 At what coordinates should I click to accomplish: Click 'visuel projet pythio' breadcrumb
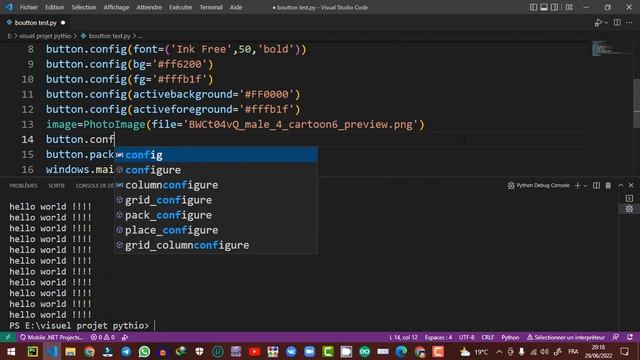[45, 36]
